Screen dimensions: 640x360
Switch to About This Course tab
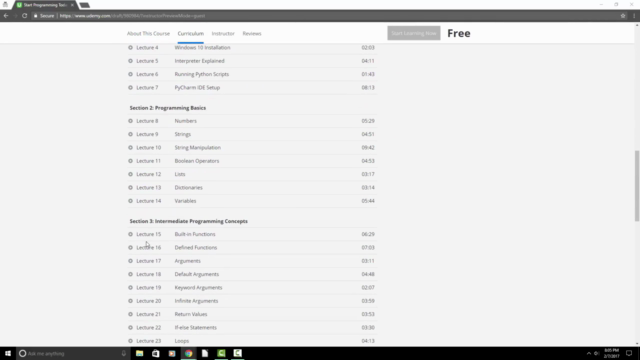point(148,33)
